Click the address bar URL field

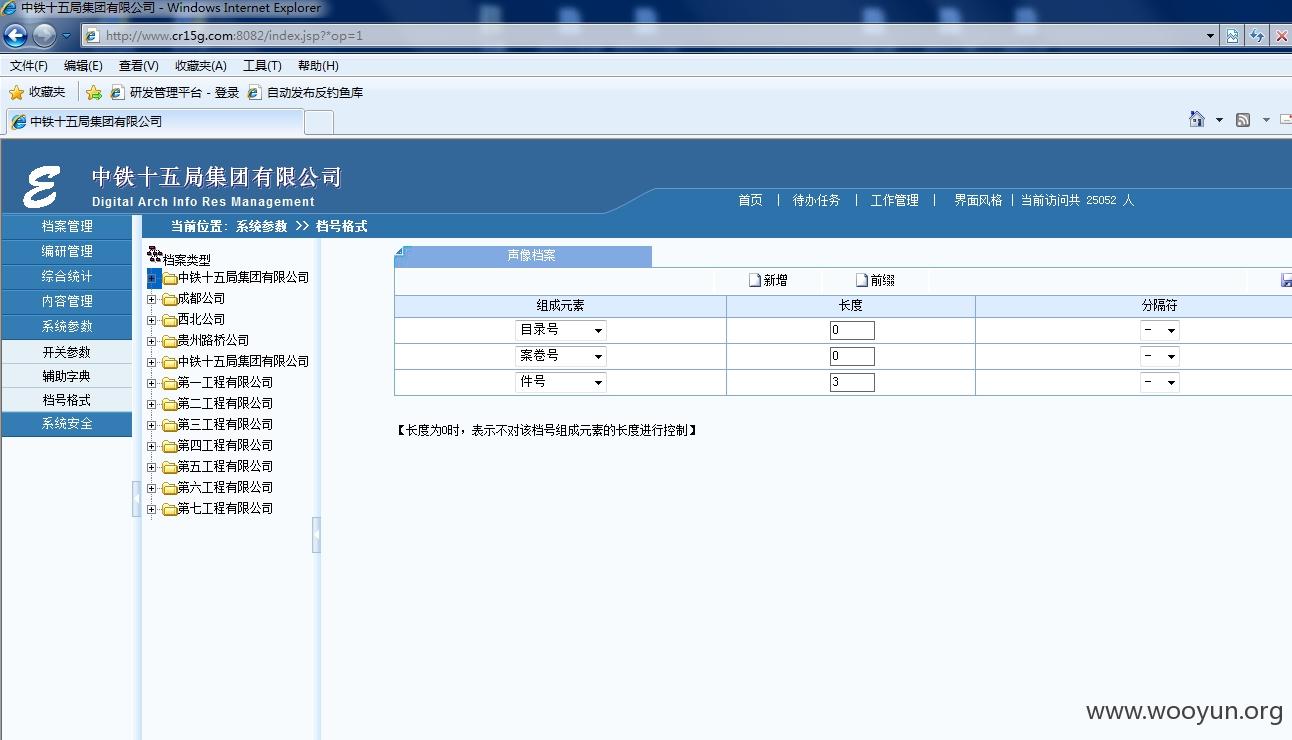(640, 36)
